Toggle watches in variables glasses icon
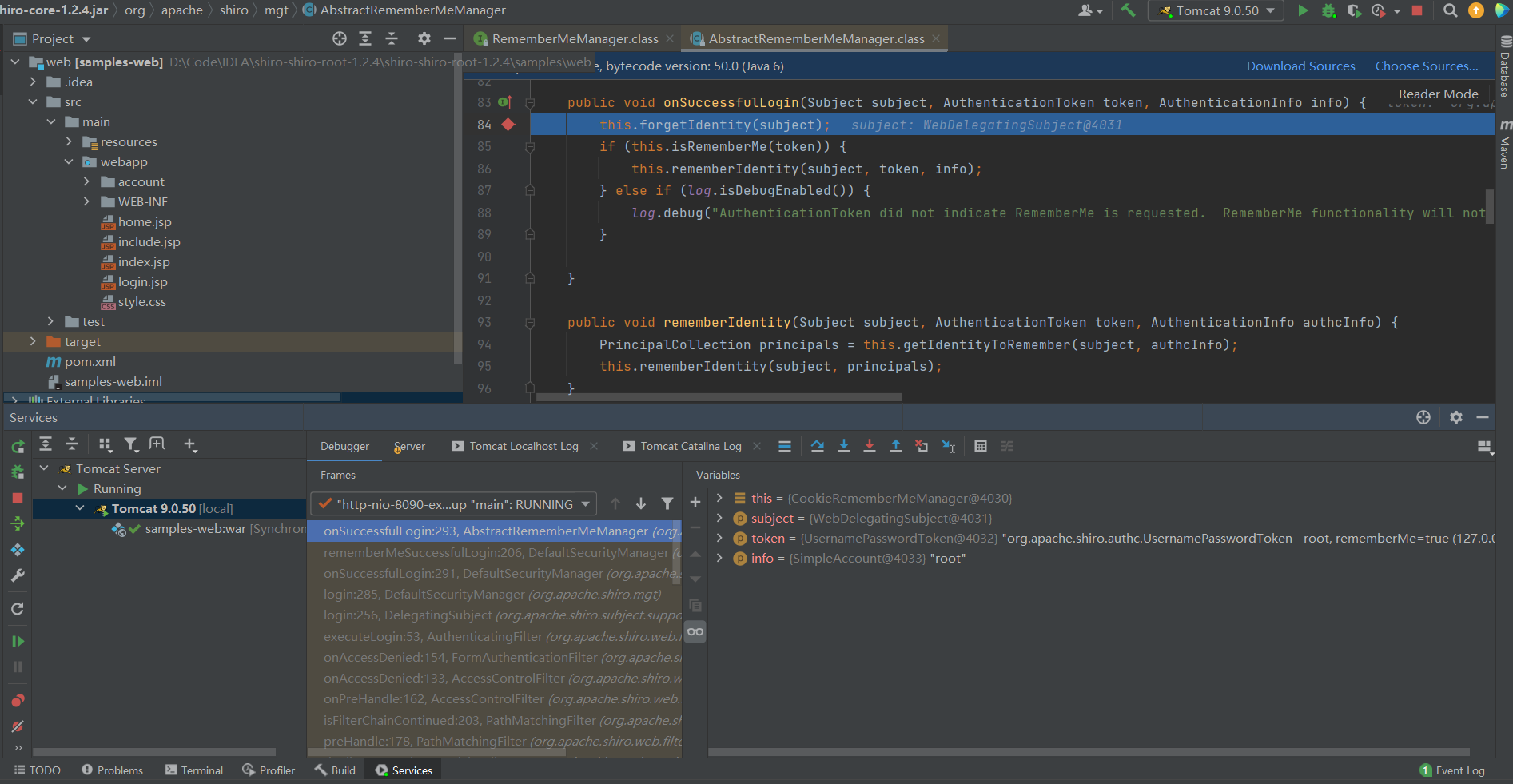 click(x=695, y=631)
